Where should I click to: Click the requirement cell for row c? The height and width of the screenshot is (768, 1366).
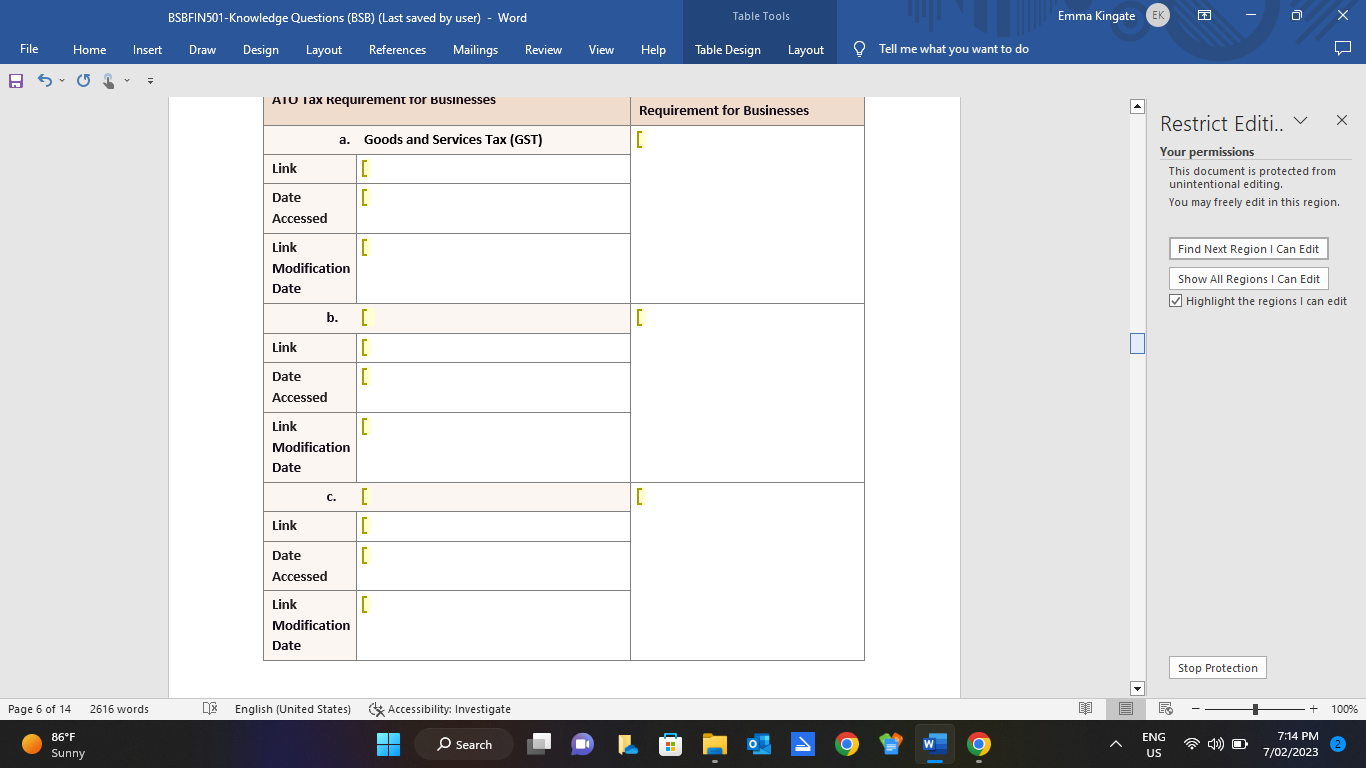click(x=747, y=571)
